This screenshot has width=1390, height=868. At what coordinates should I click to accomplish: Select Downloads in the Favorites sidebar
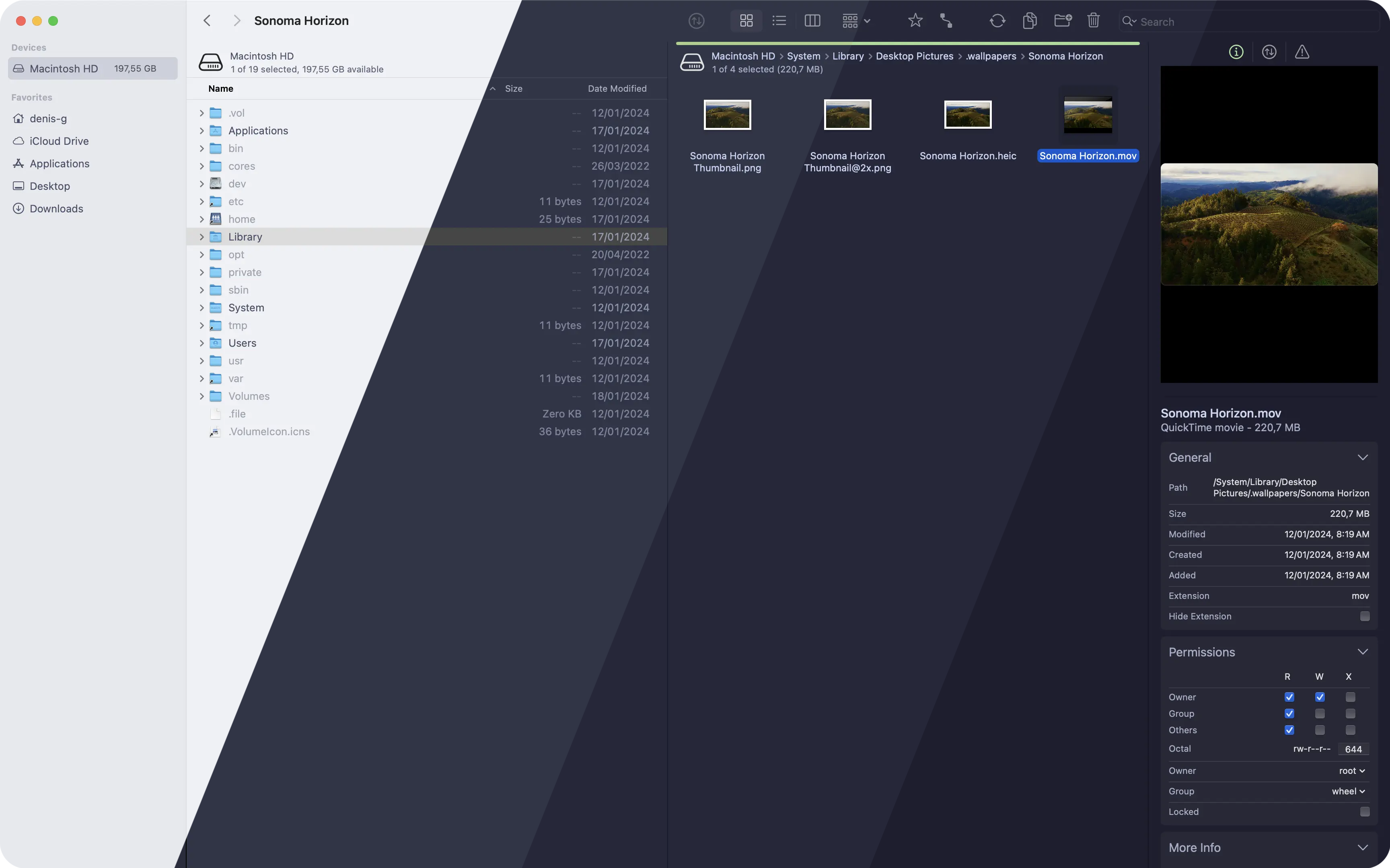point(56,208)
